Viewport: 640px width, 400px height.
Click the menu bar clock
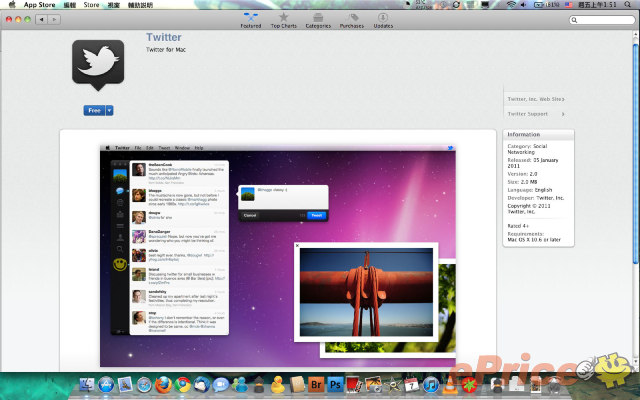(597, 4)
